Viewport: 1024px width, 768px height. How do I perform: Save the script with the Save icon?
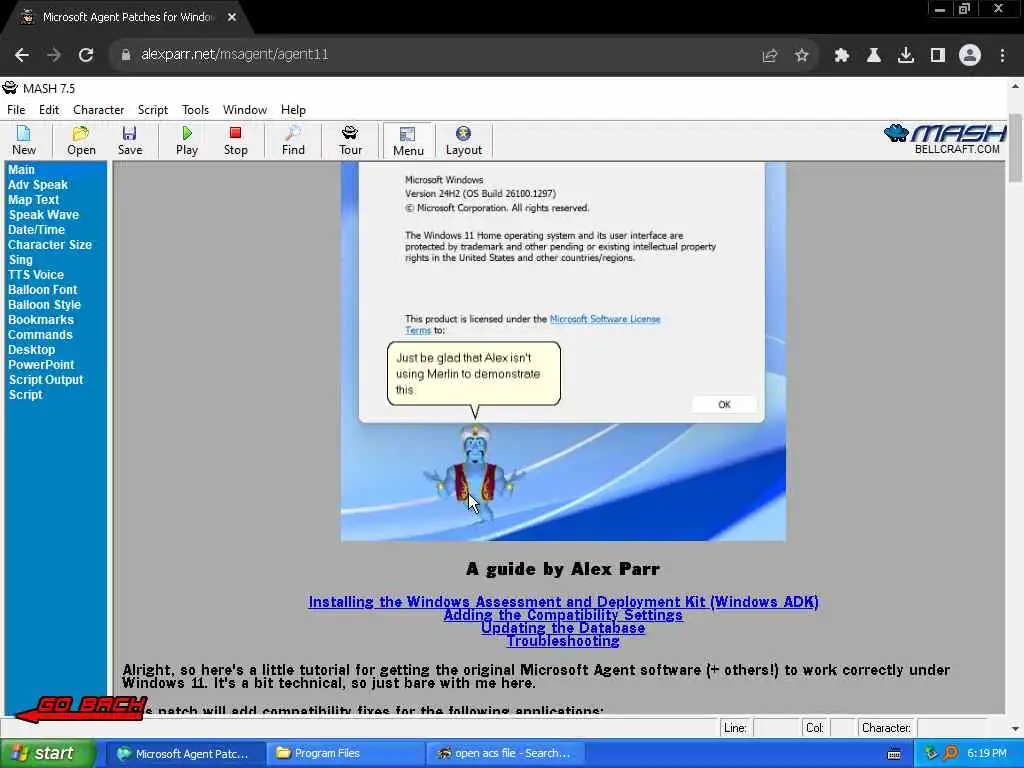click(130, 140)
